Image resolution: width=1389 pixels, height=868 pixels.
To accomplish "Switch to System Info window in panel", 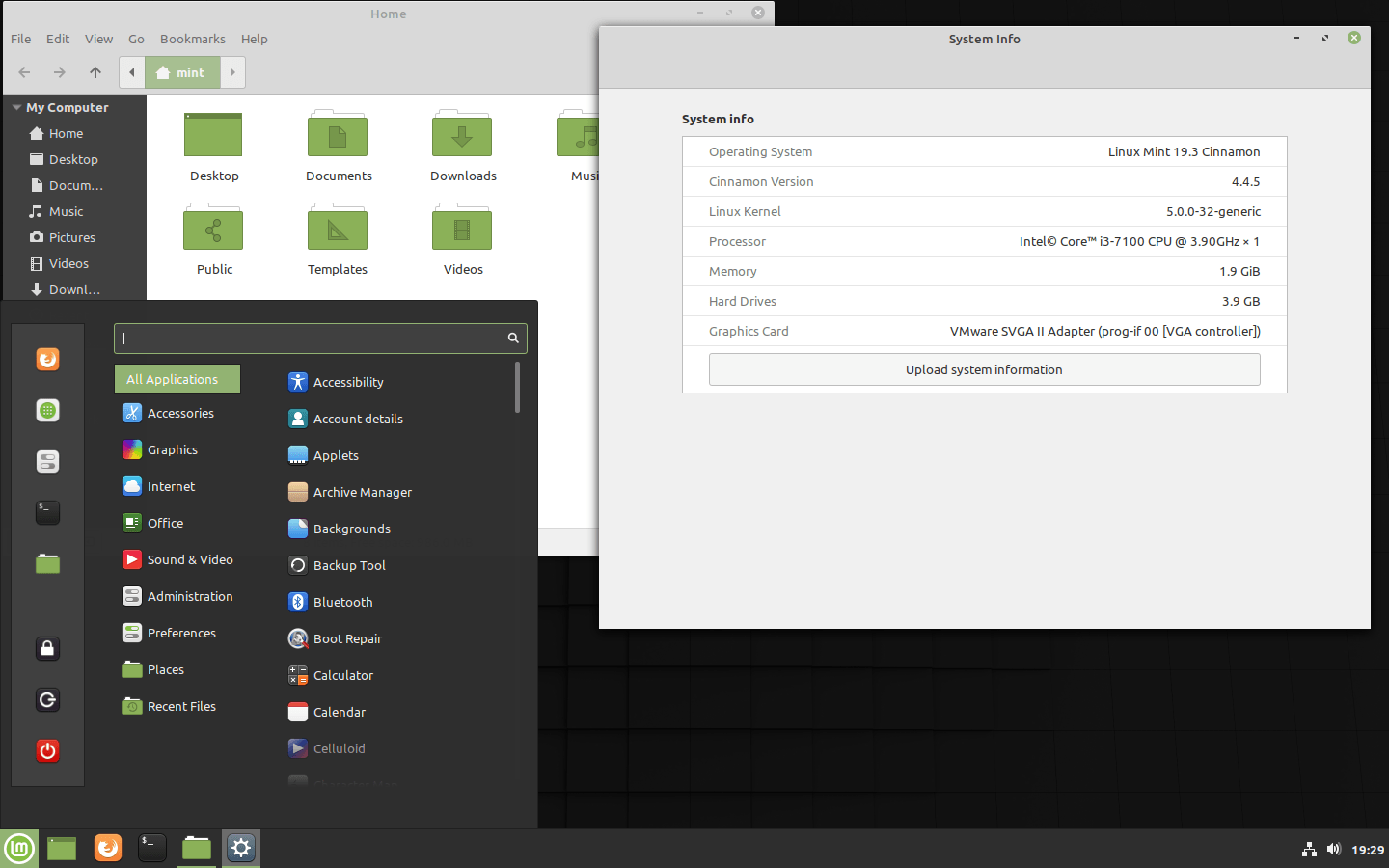I will (241, 849).
